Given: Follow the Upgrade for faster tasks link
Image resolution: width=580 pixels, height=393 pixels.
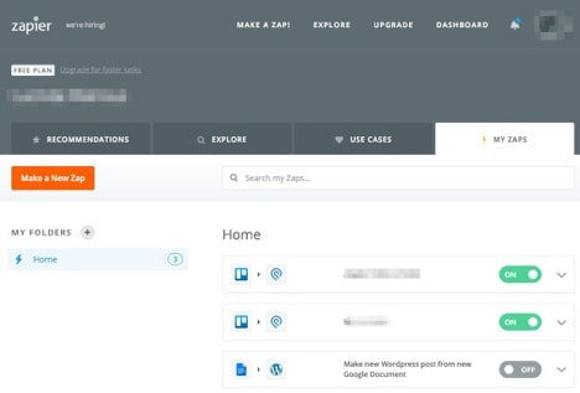Looking at the screenshot, I should point(101,70).
